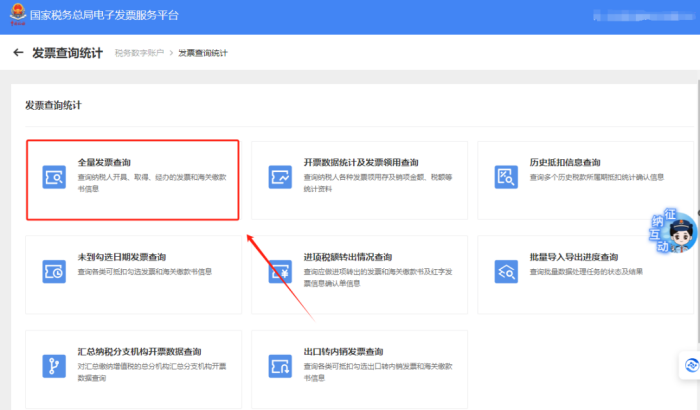The image size is (700, 410).
Task: Open 开票数据统计及发票领用查询 title
Action: coord(361,162)
